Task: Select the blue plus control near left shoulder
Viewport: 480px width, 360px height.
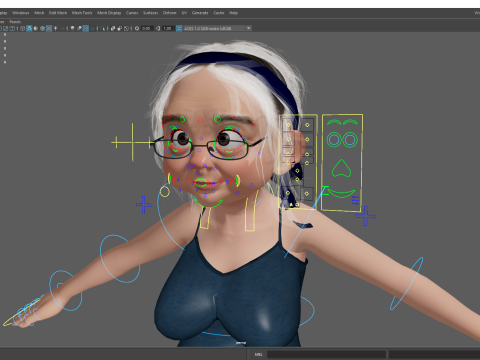Action: [144, 205]
